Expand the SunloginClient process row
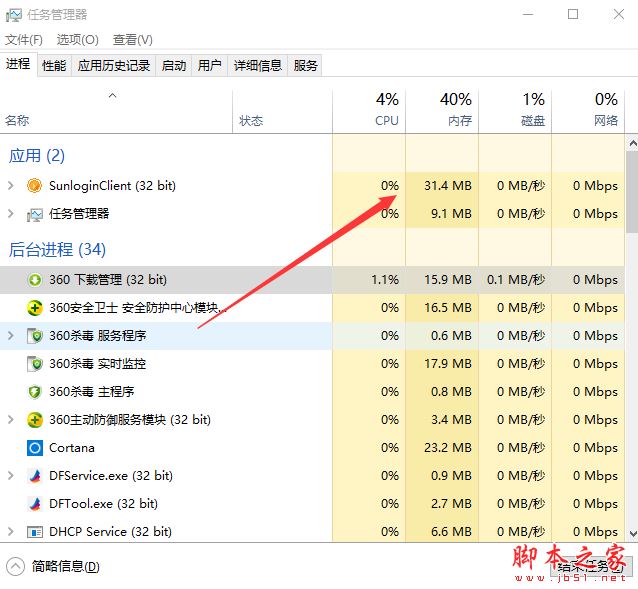 [x=11, y=185]
